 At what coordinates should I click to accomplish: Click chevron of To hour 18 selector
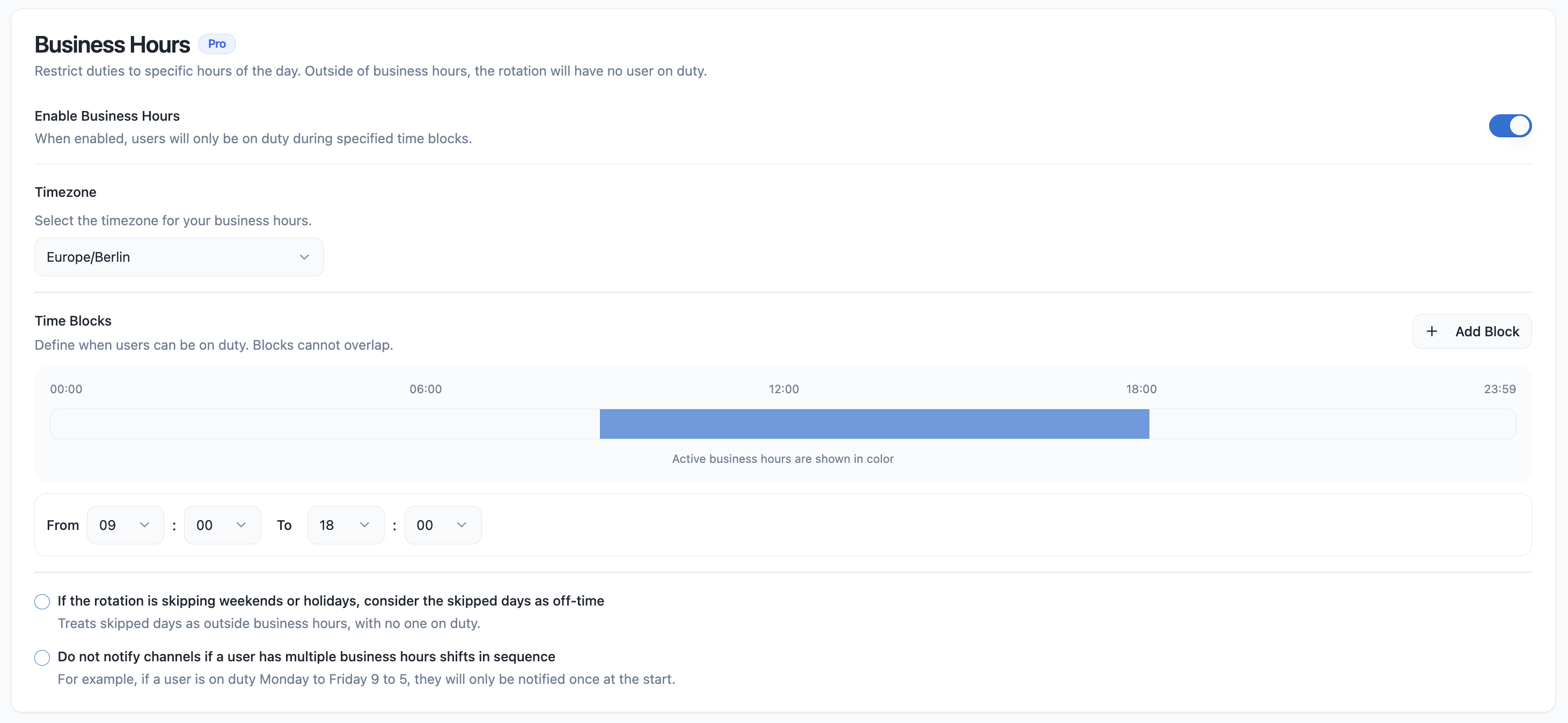click(x=364, y=525)
